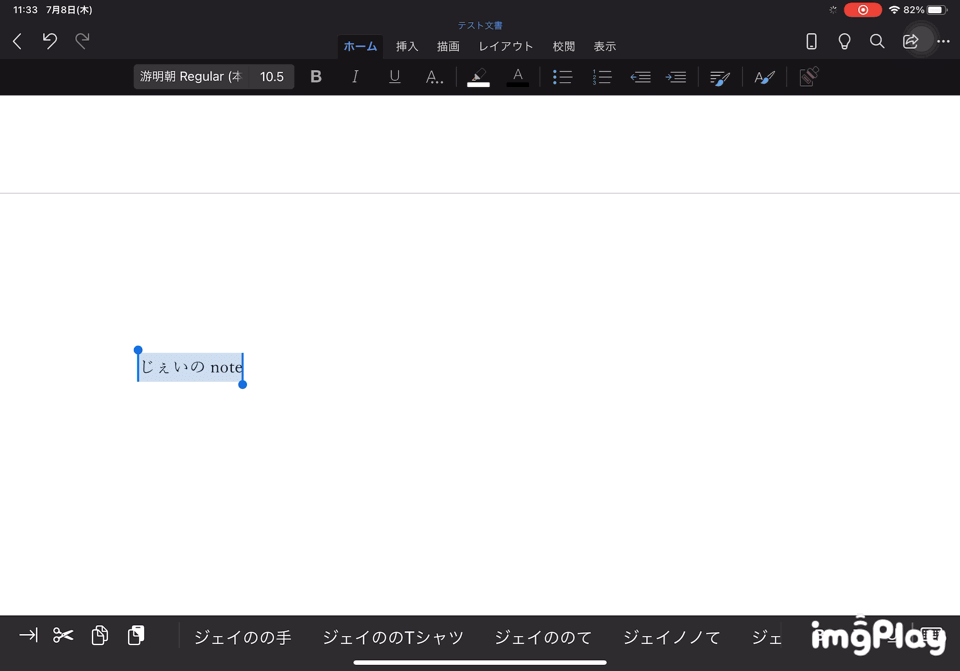Open more formatting options
The width and height of the screenshot is (960, 671).
pyautogui.click(x=434, y=76)
